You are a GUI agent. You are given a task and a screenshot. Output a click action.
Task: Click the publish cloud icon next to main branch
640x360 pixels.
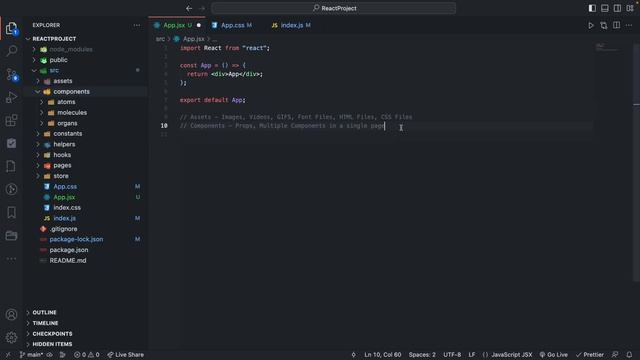coord(49,355)
